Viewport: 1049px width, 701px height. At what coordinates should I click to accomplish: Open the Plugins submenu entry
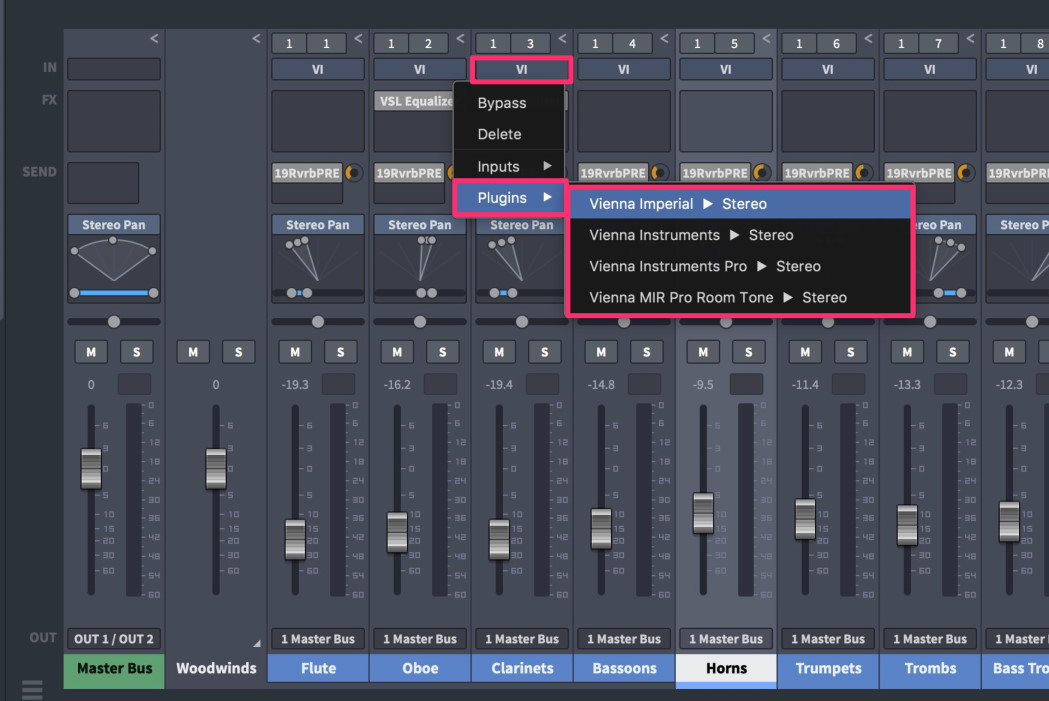tap(510, 198)
